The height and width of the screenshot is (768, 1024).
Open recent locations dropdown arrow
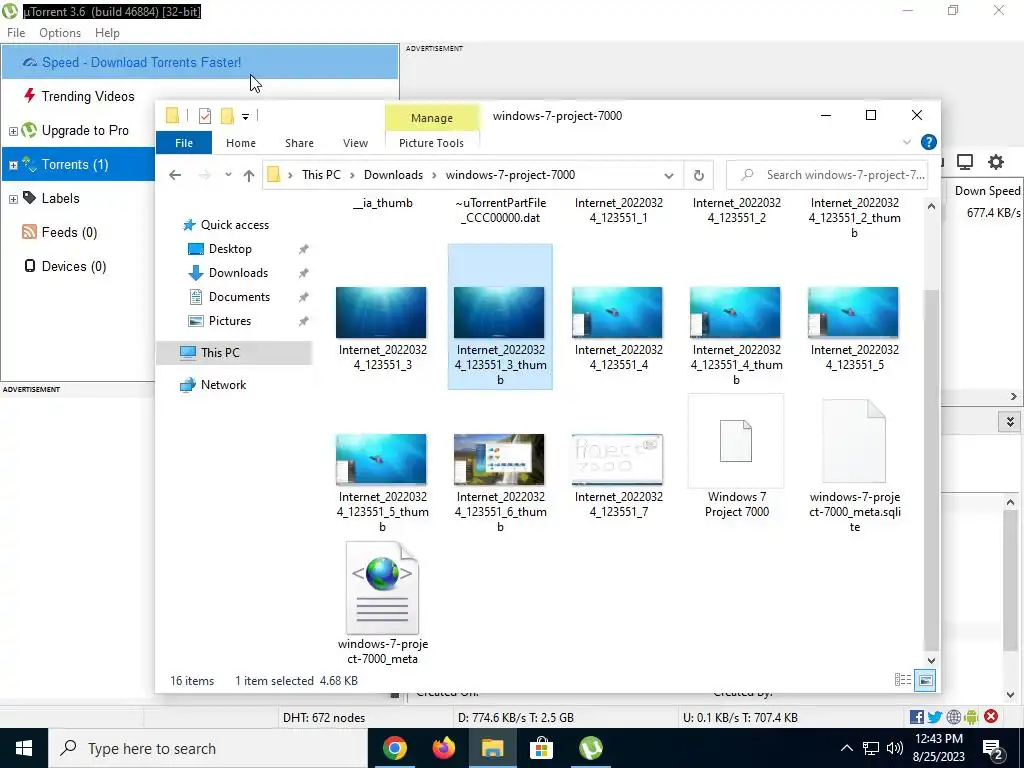click(228, 175)
